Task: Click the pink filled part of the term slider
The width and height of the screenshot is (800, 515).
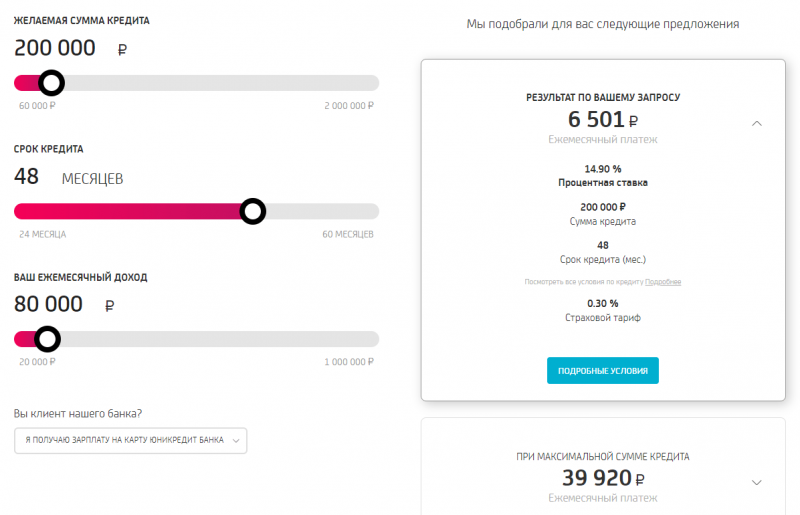Action: (x=130, y=211)
